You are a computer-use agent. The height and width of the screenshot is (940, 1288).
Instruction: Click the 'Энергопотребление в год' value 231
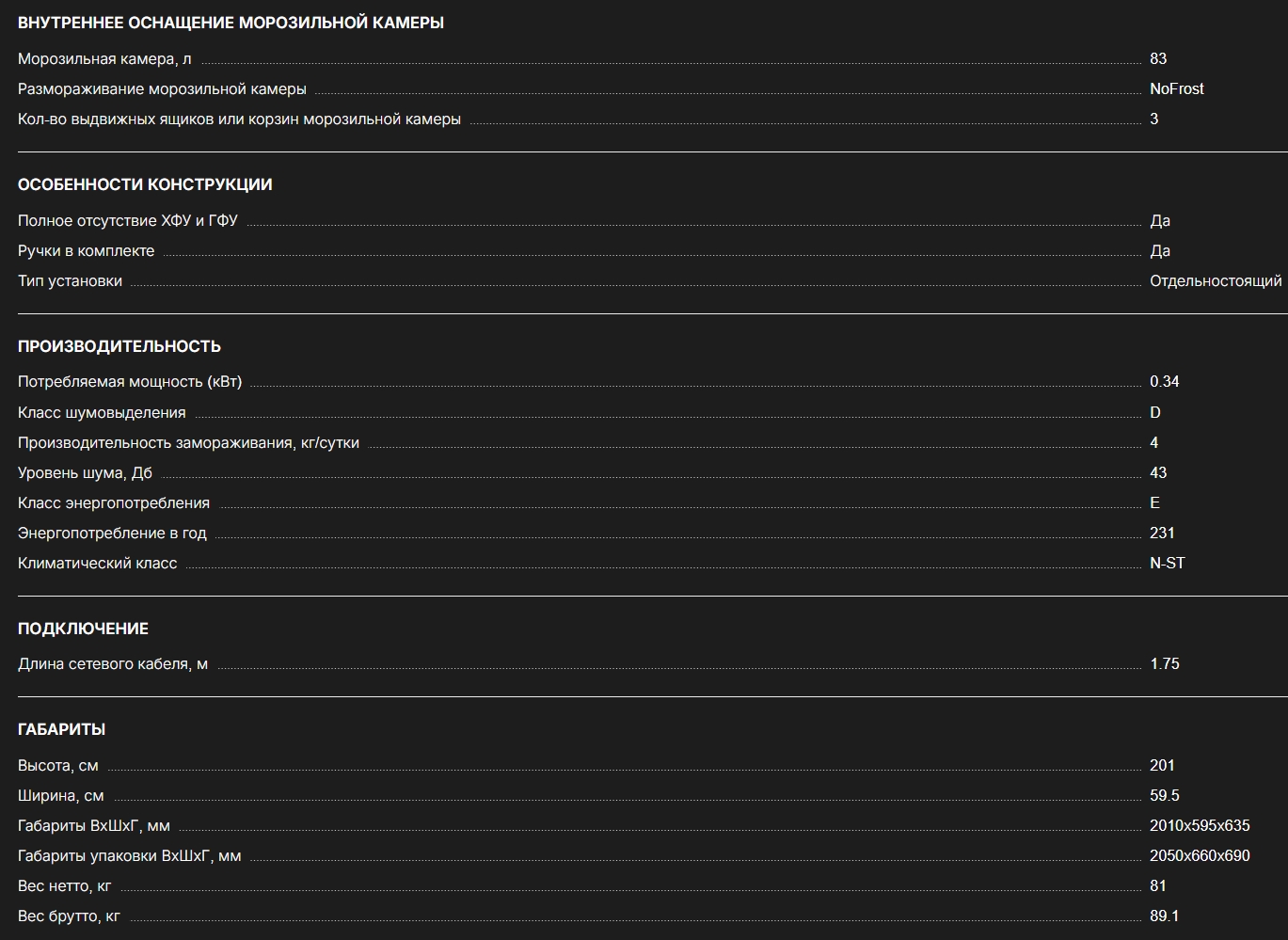1162,533
